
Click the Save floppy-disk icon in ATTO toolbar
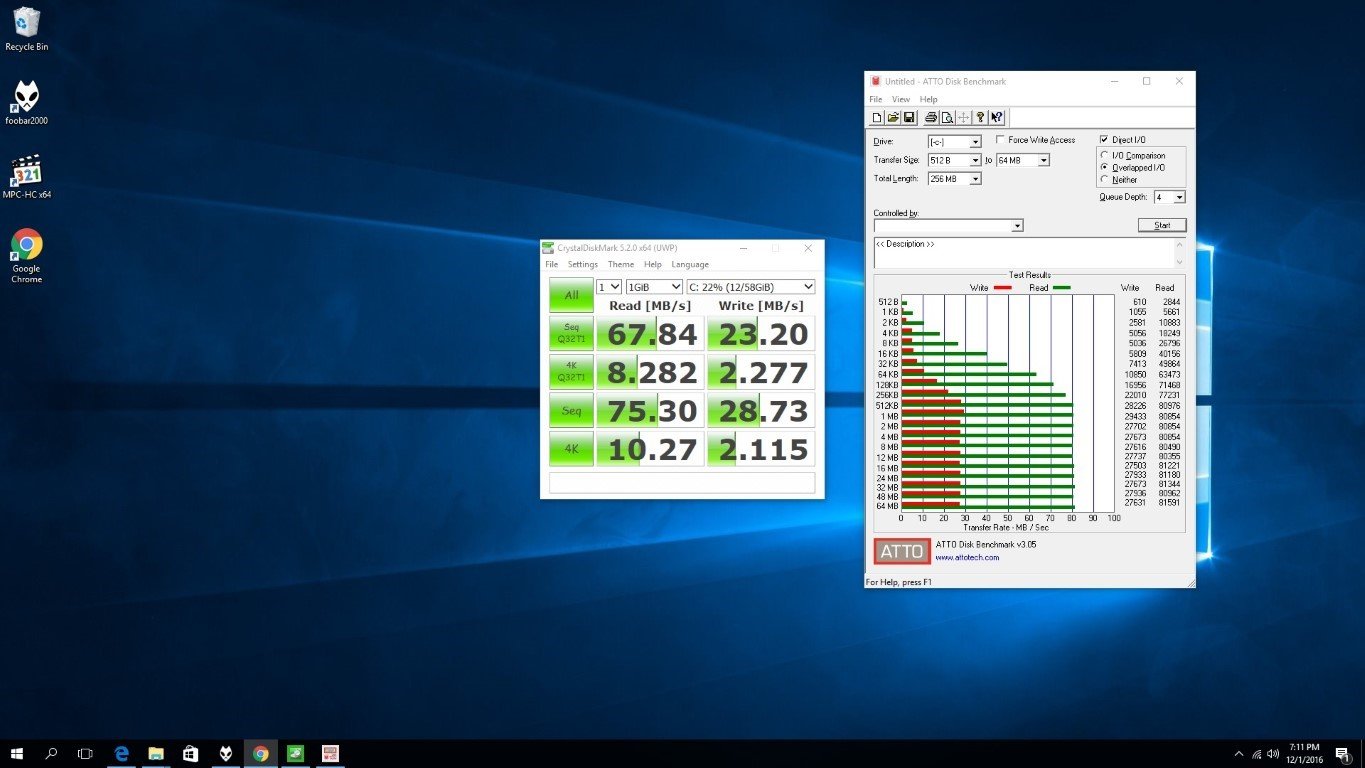pyautogui.click(x=909, y=117)
